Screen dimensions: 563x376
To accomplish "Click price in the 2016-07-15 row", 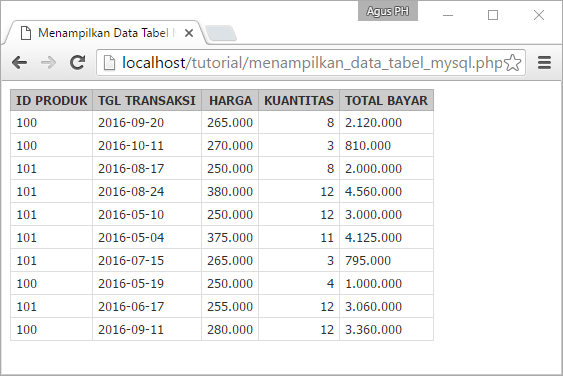I will [x=230, y=260].
